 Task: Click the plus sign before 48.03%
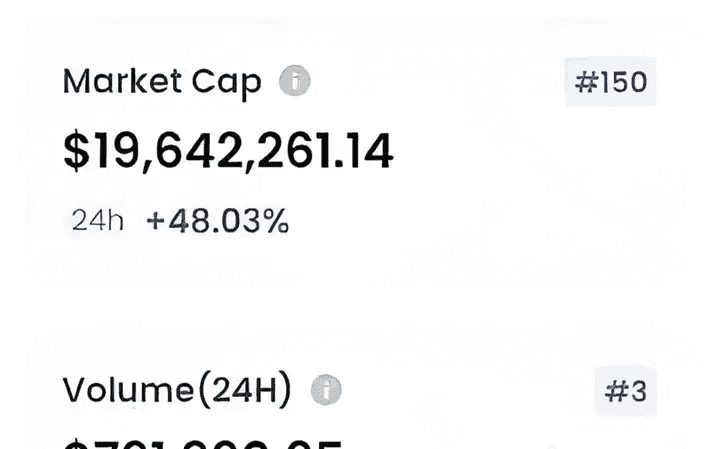pyautogui.click(x=155, y=221)
